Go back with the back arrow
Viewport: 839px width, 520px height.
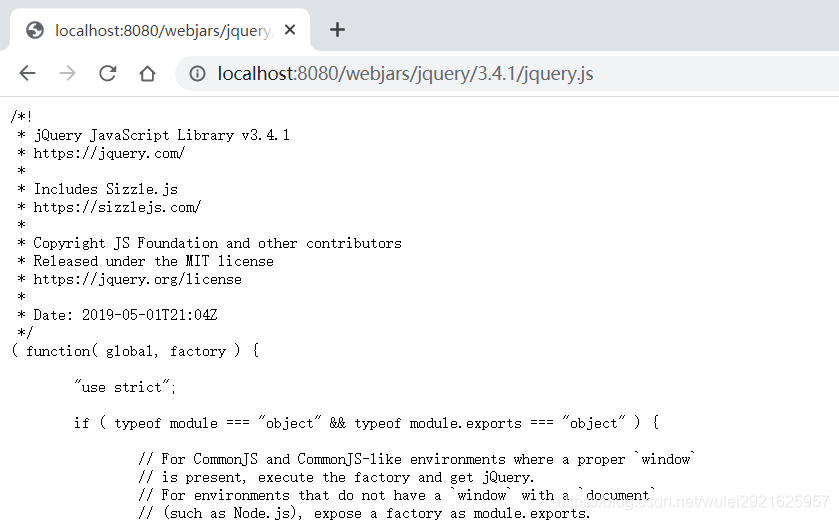coord(27,73)
